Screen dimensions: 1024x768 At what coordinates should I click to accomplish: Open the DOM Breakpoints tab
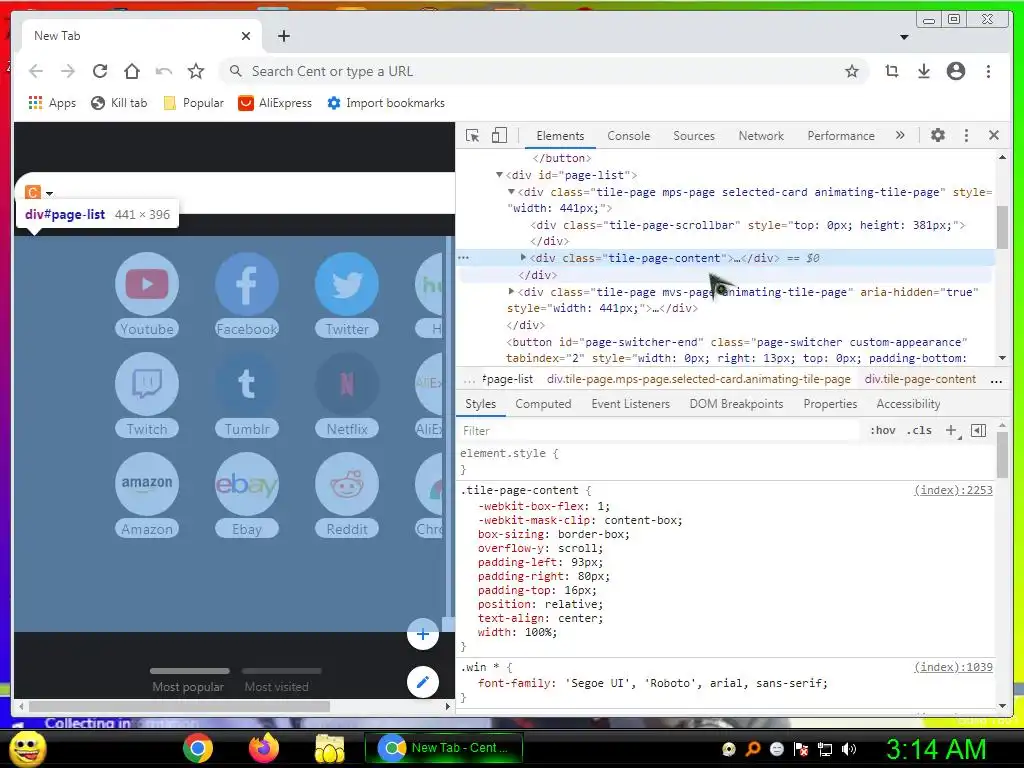pos(736,404)
